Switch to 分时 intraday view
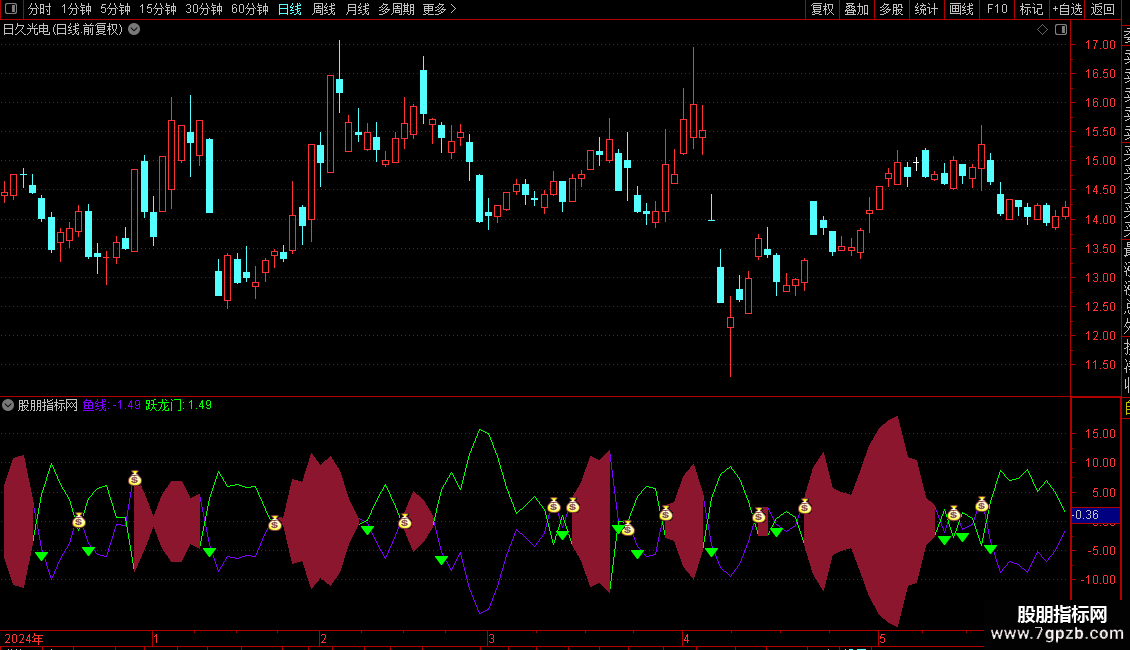 point(40,9)
